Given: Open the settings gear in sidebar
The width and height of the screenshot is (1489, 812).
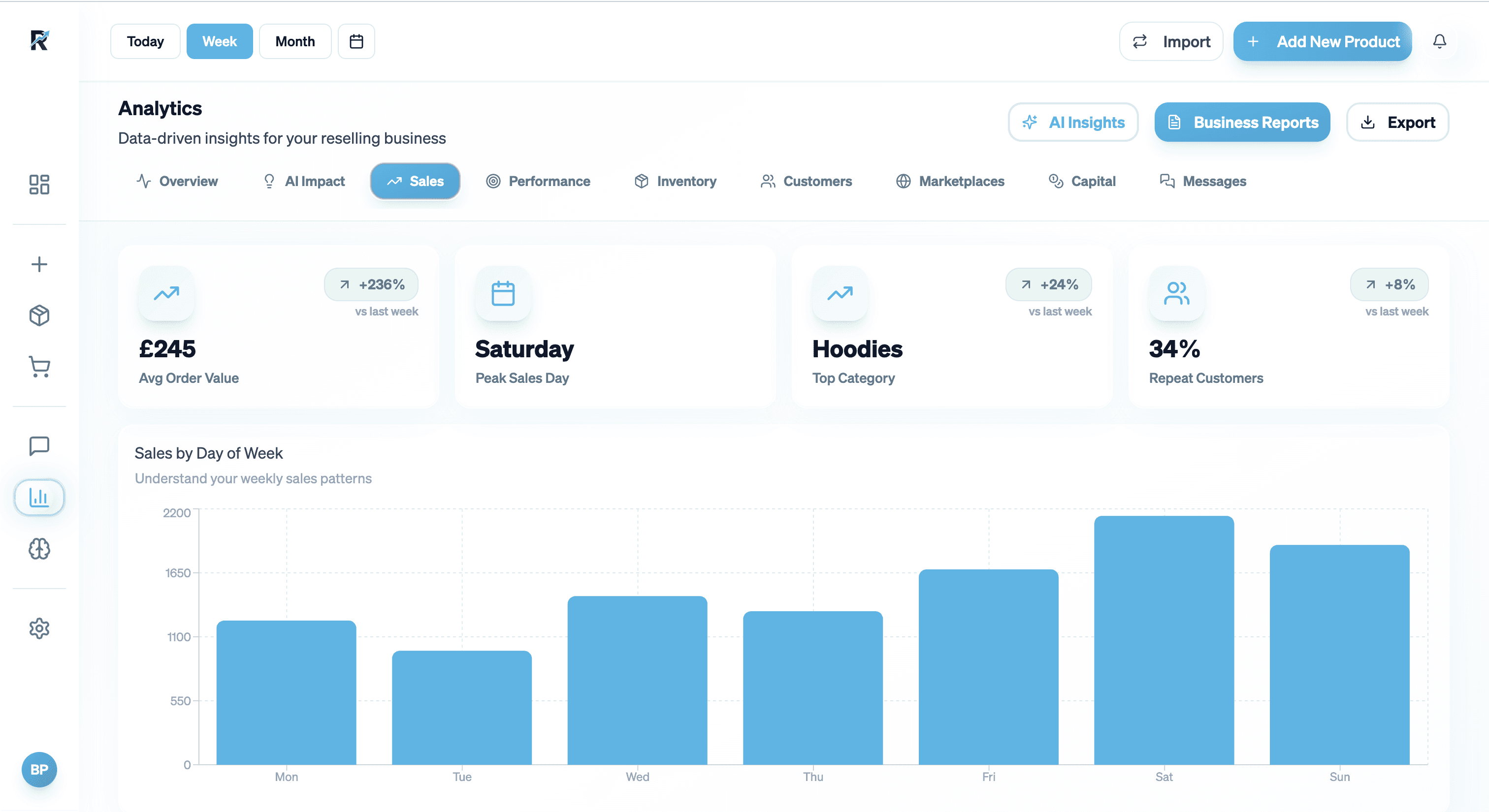Looking at the screenshot, I should [x=39, y=628].
